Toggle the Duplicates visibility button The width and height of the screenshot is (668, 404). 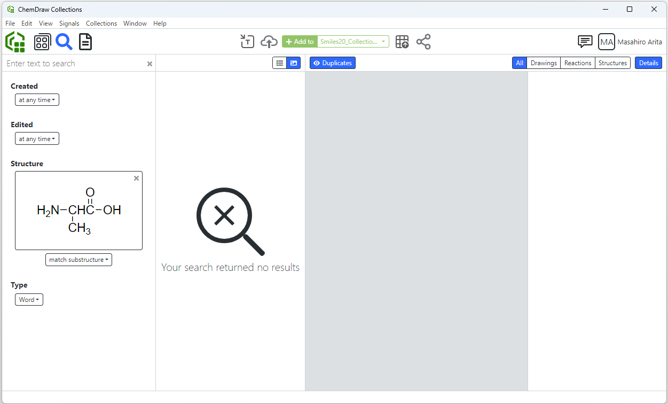[x=333, y=63]
